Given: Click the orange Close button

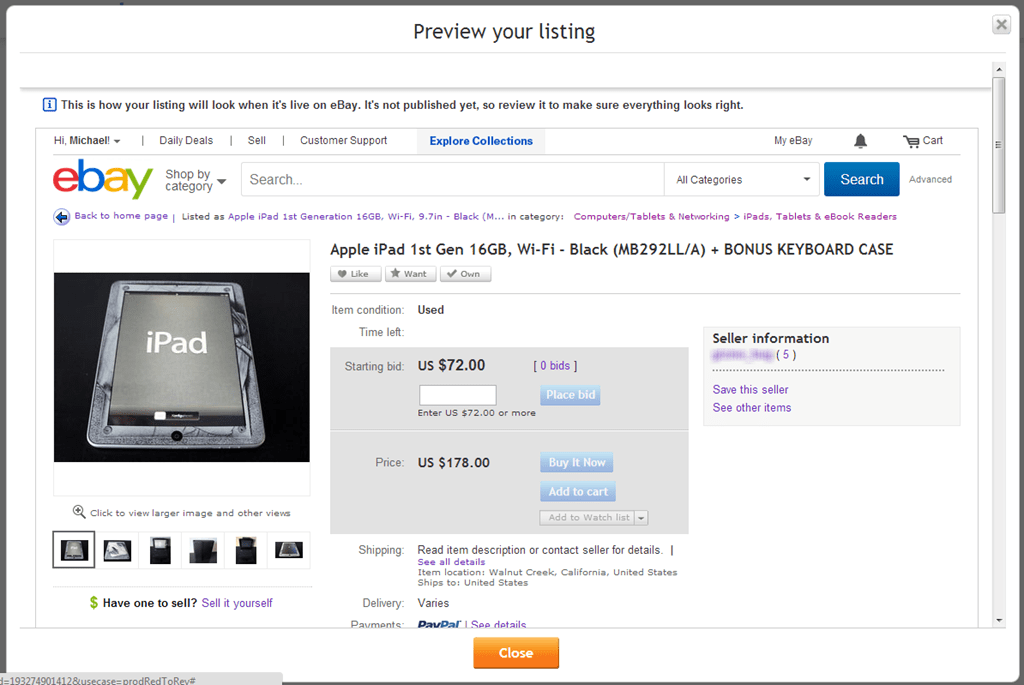Looking at the screenshot, I should 516,653.
